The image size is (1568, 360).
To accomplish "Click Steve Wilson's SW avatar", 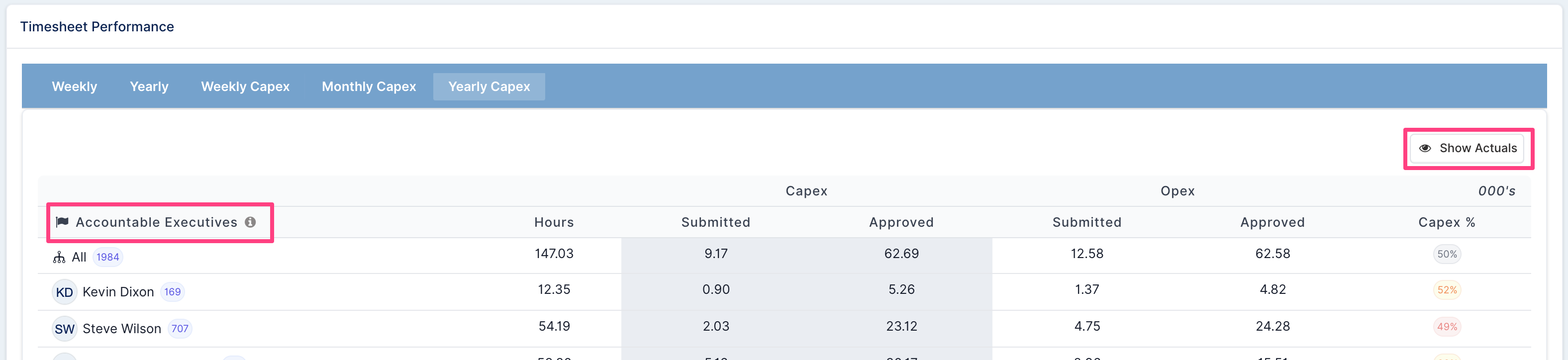I will (65, 328).
